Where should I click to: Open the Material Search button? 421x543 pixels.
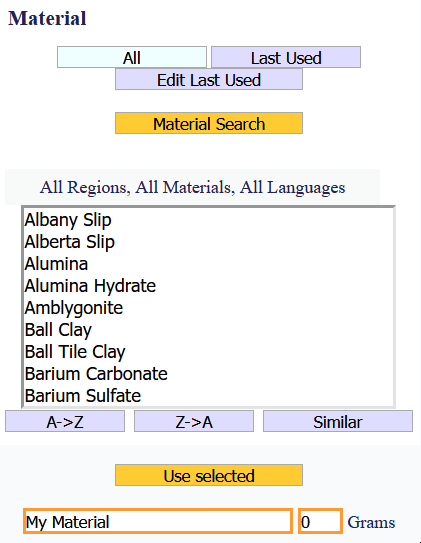209,123
